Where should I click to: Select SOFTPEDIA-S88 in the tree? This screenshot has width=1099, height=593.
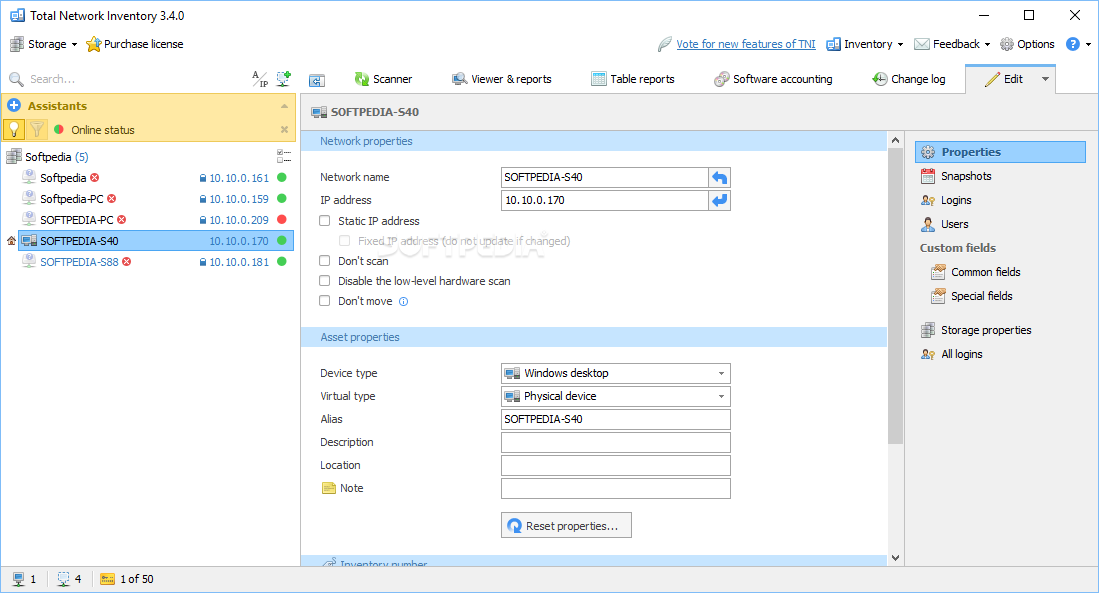pyautogui.click(x=78, y=262)
